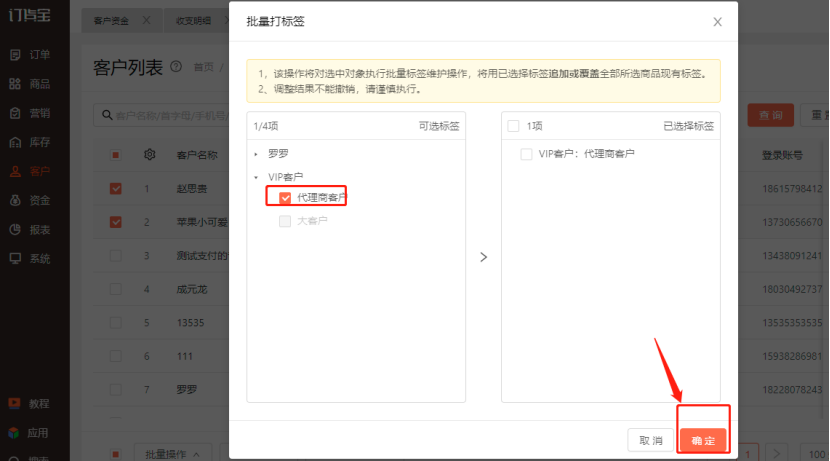Check the 大客户 tag checkbox
830x461 pixels.
[285, 221]
